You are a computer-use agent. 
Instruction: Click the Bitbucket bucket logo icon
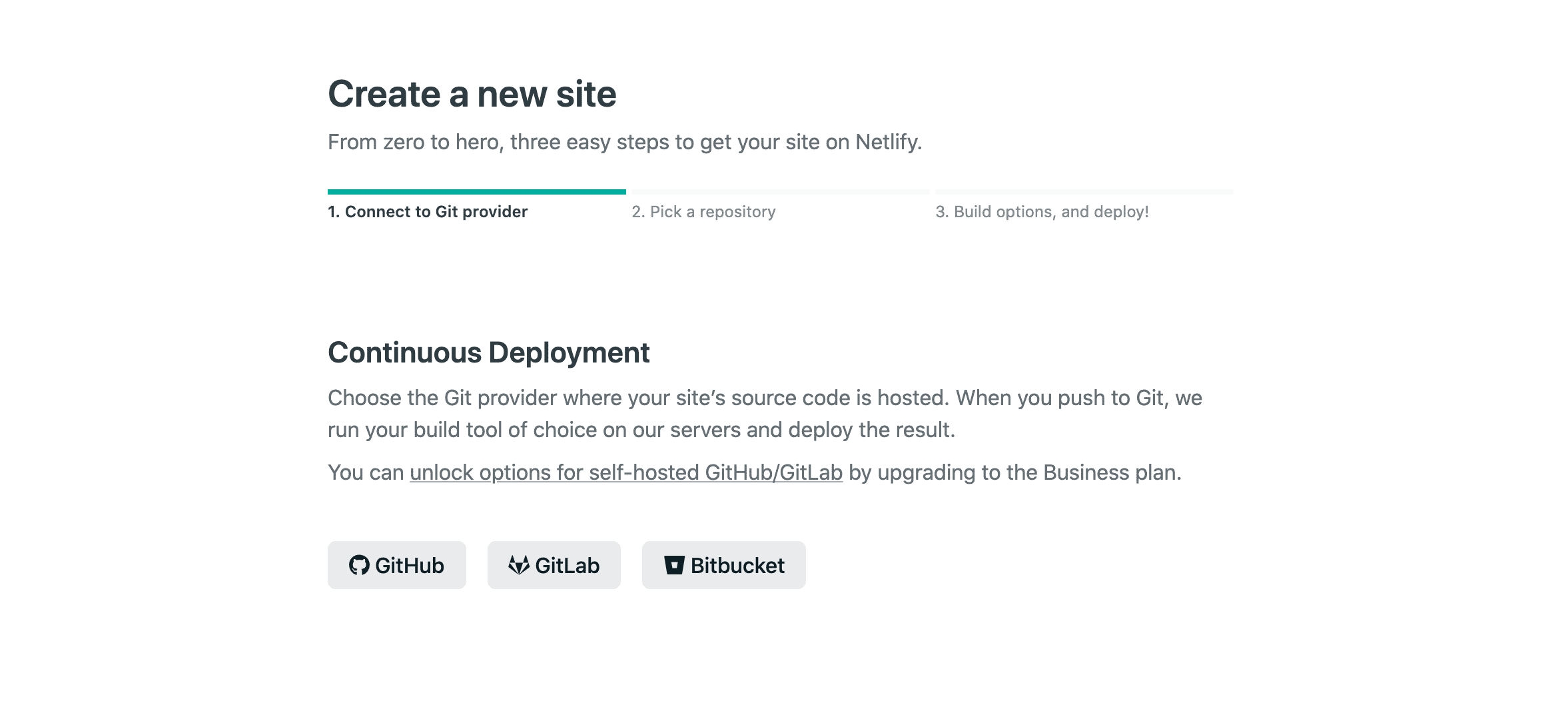click(674, 565)
